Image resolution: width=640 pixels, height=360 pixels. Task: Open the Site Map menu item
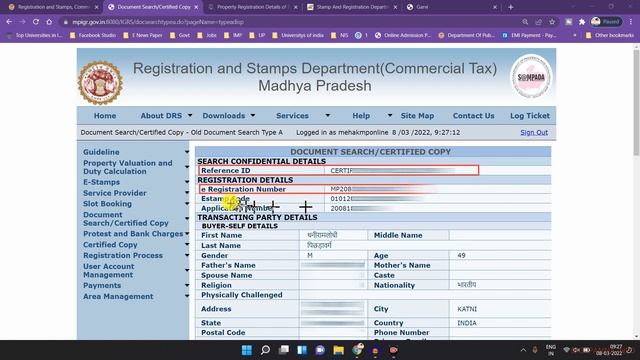pos(417,116)
